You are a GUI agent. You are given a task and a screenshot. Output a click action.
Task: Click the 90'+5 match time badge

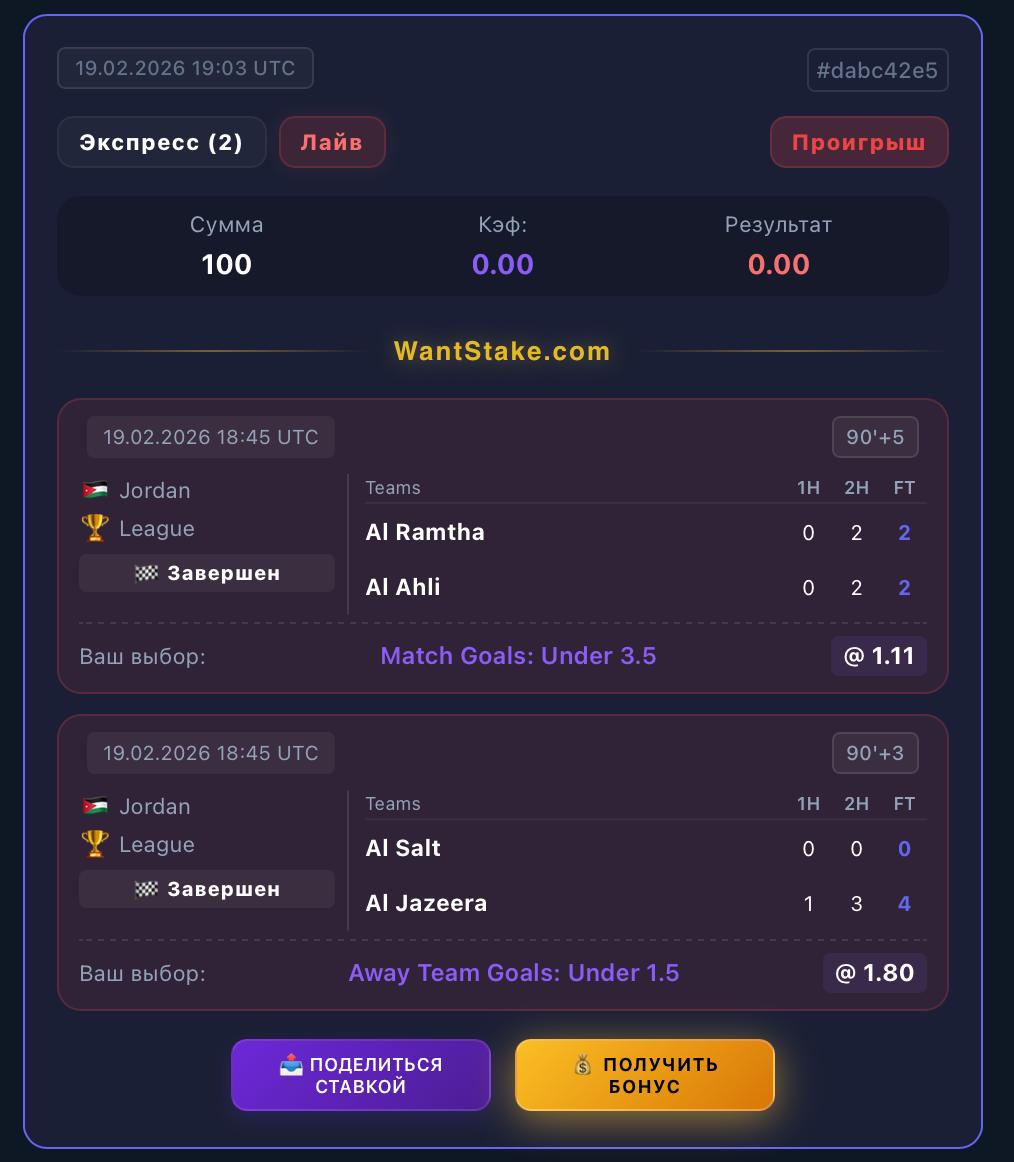[875, 437]
